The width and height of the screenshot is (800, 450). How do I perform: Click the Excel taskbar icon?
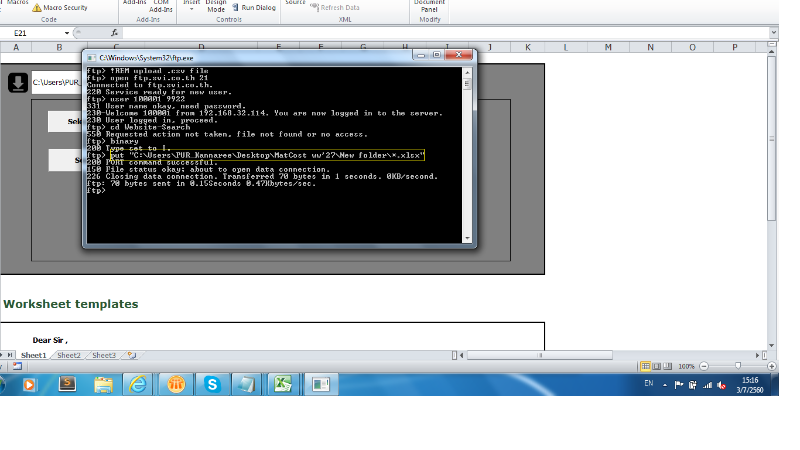(284, 384)
